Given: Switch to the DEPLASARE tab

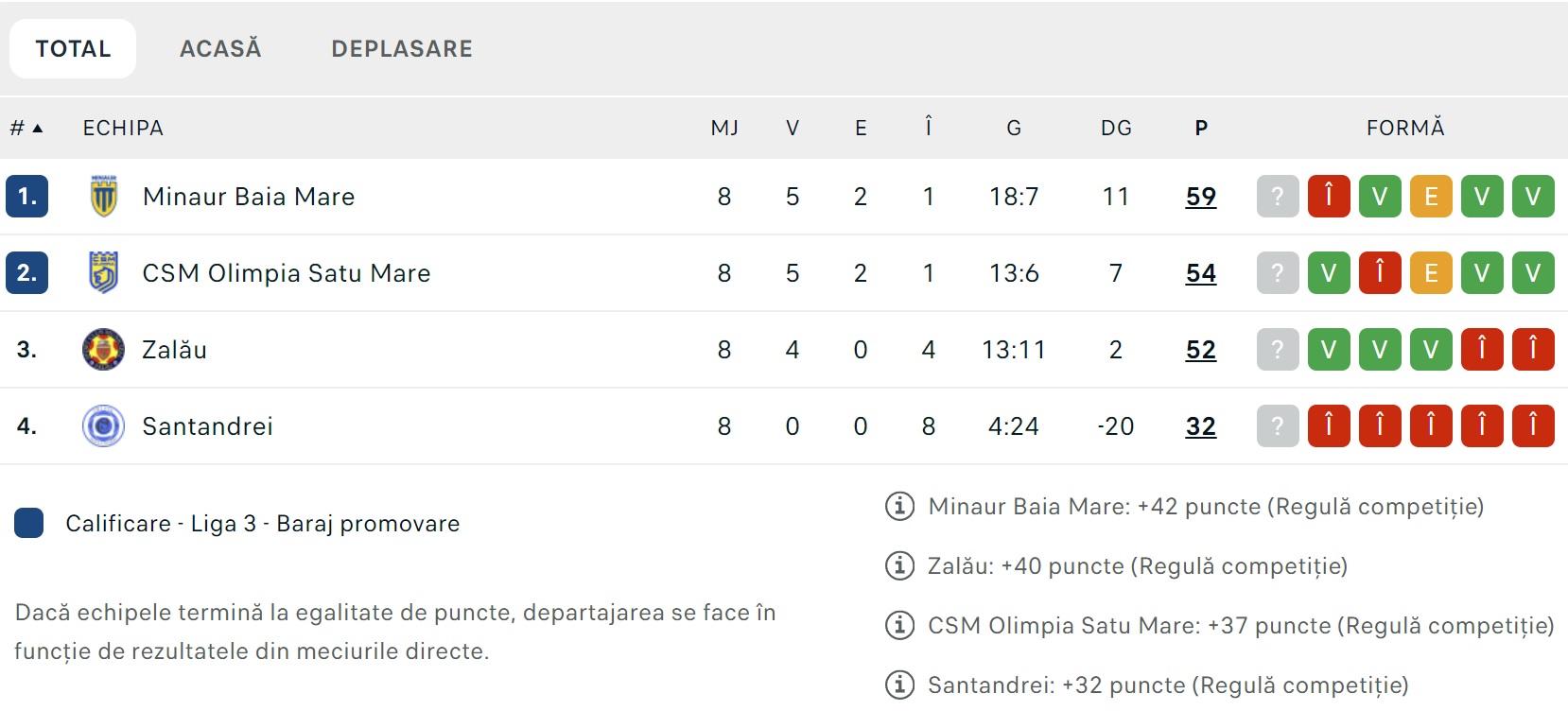Looking at the screenshot, I should (402, 49).
